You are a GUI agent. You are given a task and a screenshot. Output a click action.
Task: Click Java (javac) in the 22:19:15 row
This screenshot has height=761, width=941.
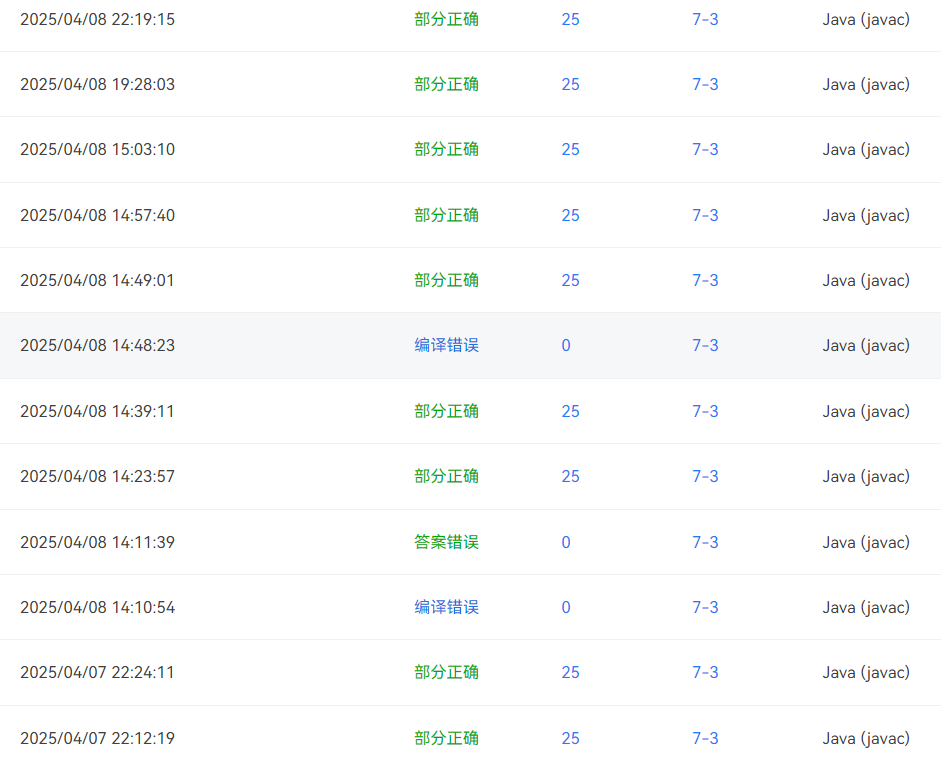(x=866, y=20)
